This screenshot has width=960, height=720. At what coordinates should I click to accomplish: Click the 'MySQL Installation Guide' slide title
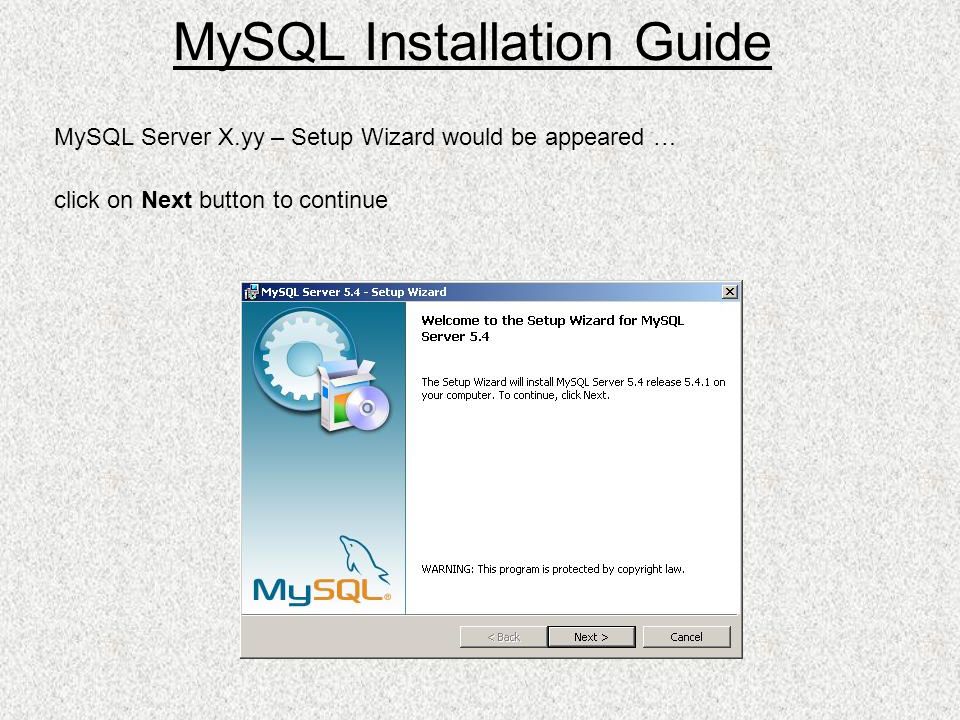pyautogui.click(x=472, y=43)
